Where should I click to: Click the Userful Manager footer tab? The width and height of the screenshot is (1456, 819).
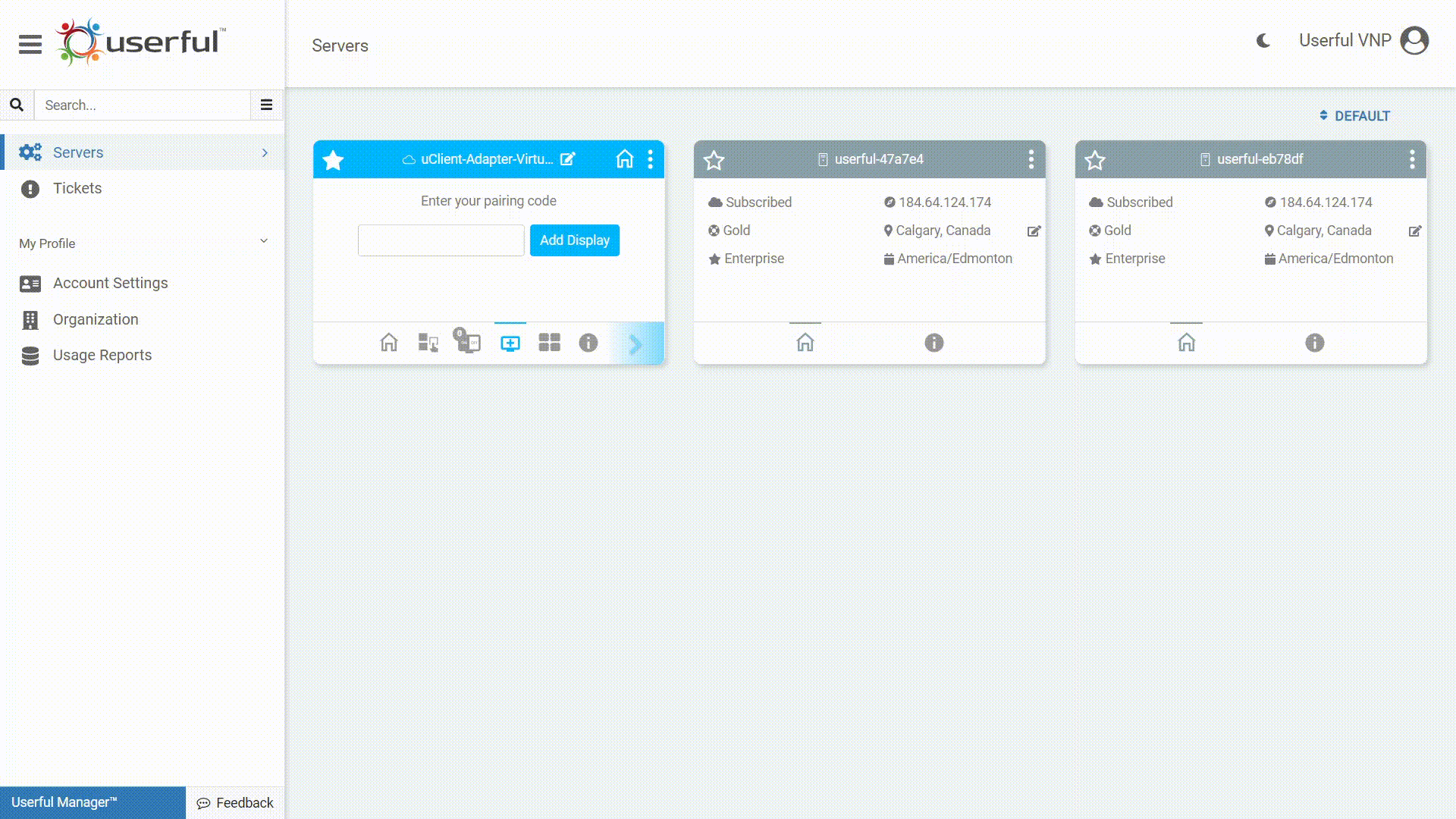(93, 802)
